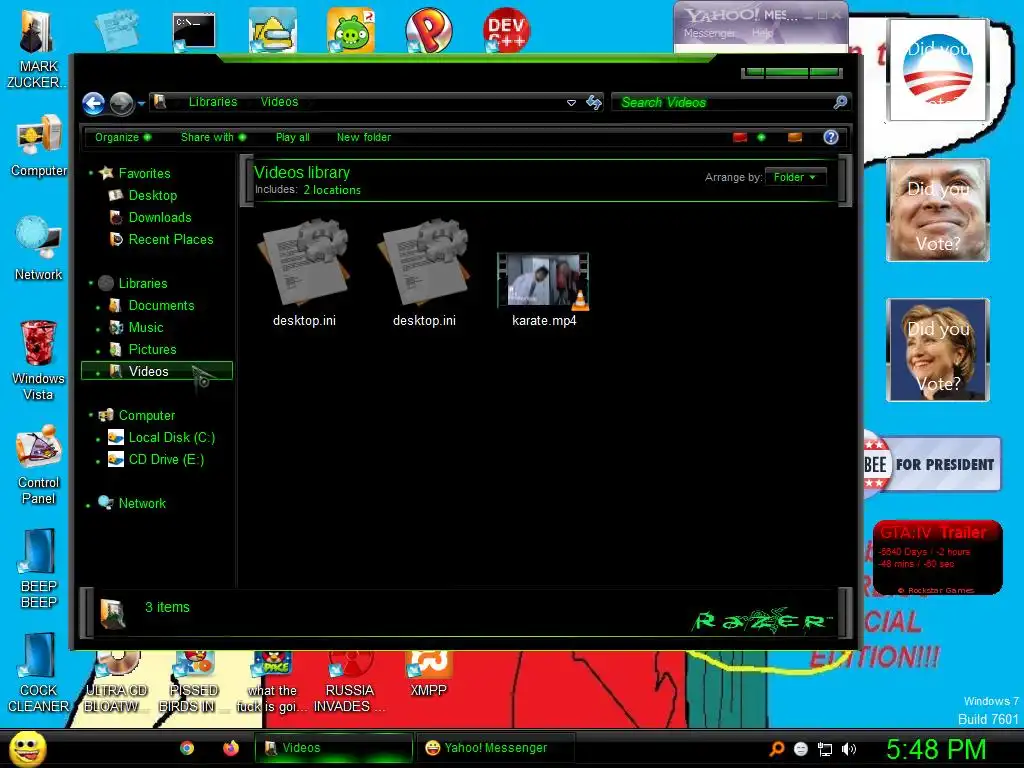Click the red P desktop shortcut
Viewport: 1024px width, 768px height.
(428, 30)
